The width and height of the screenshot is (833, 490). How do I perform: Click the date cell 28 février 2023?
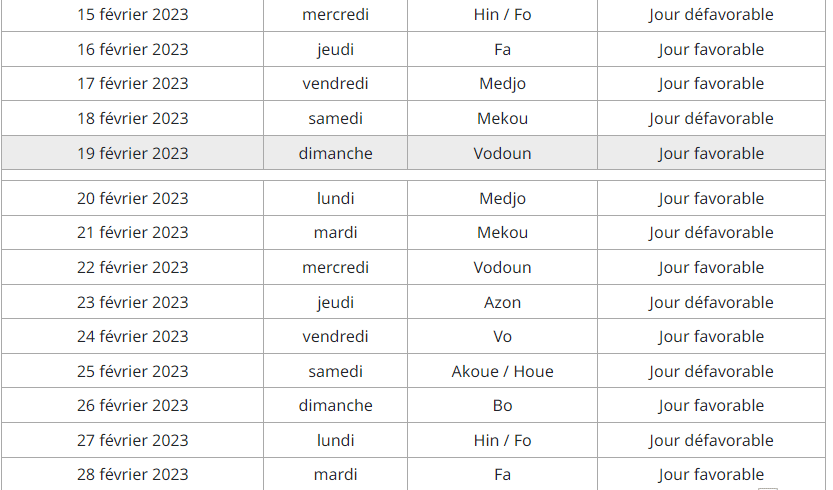[x=133, y=474]
